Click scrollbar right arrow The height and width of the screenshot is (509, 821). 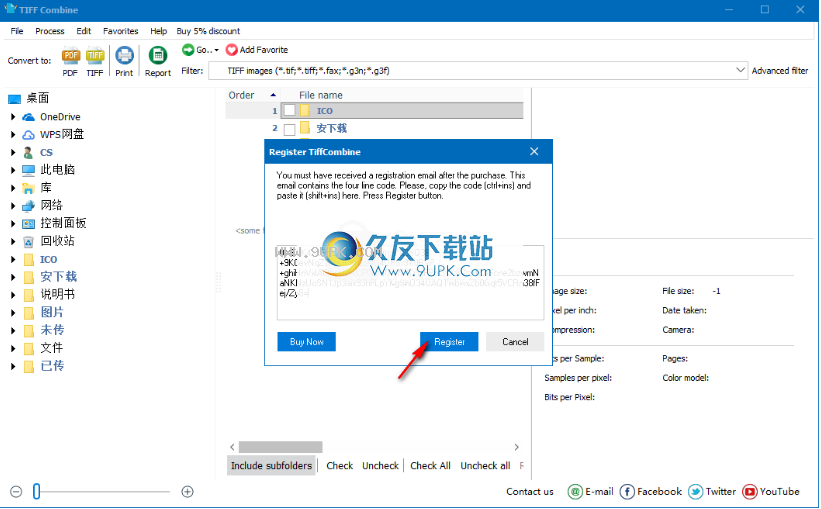516,447
